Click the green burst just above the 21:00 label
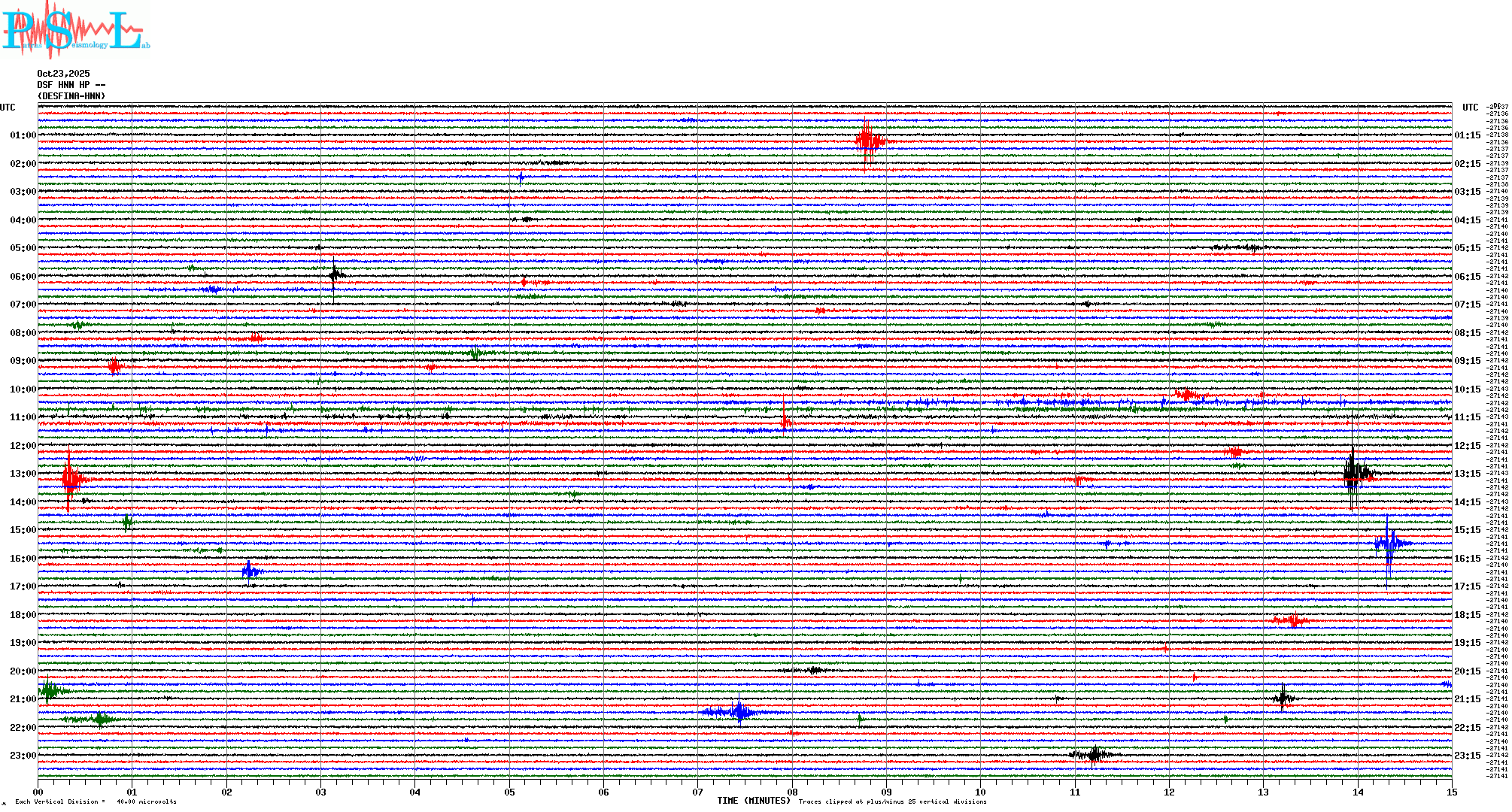1512x812 pixels. click(x=50, y=690)
